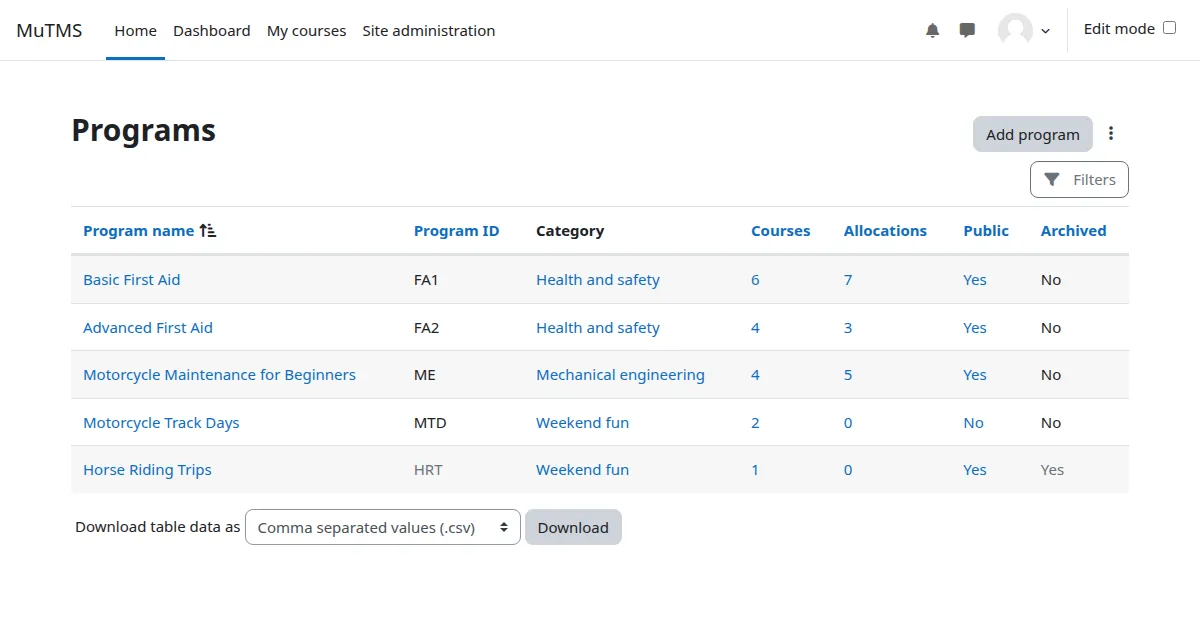Image resolution: width=1200 pixels, height=637 pixels.
Task: Open the notifications bell
Action: coord(932,29)
